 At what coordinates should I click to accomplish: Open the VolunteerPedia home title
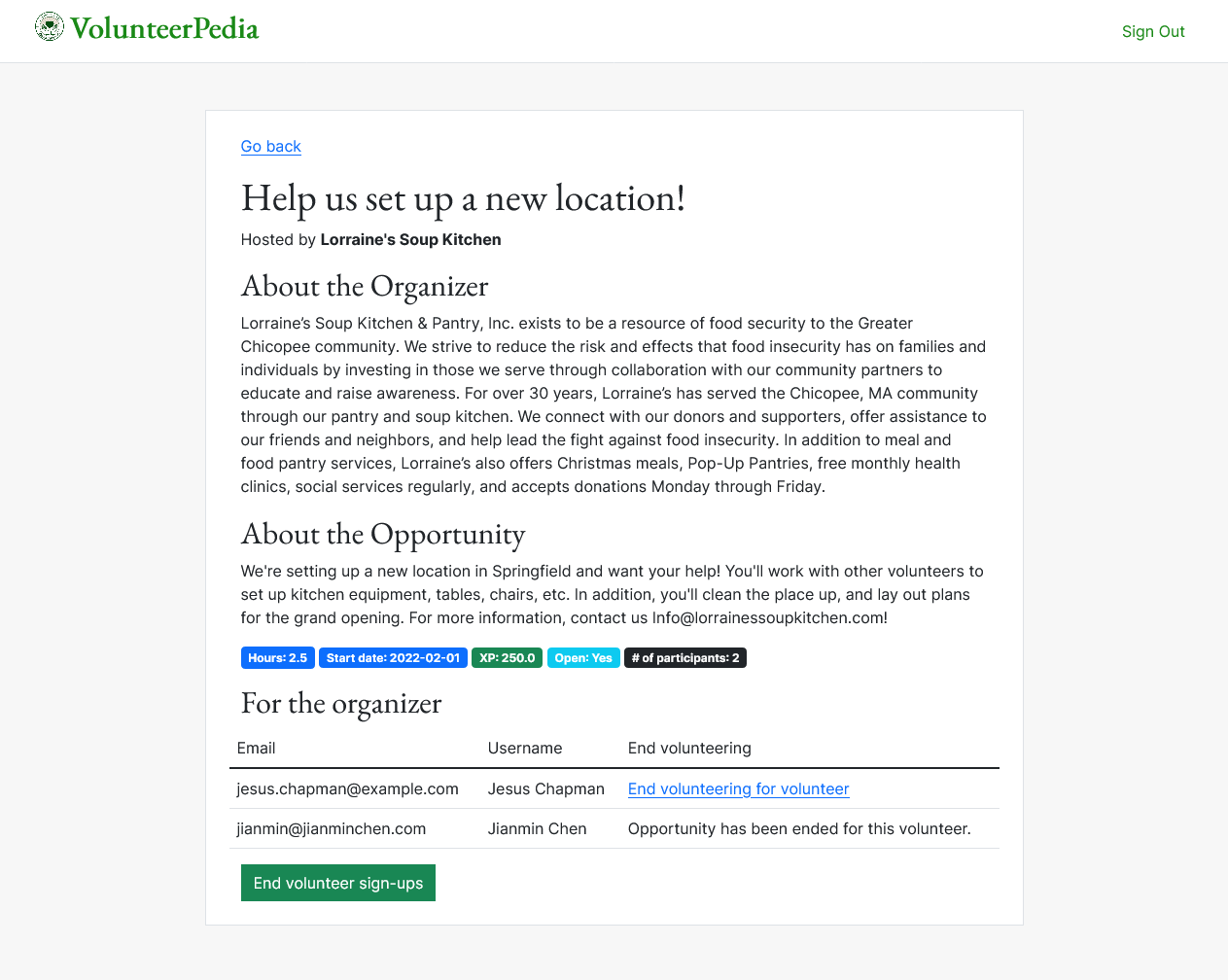click(x=164, y=28)
